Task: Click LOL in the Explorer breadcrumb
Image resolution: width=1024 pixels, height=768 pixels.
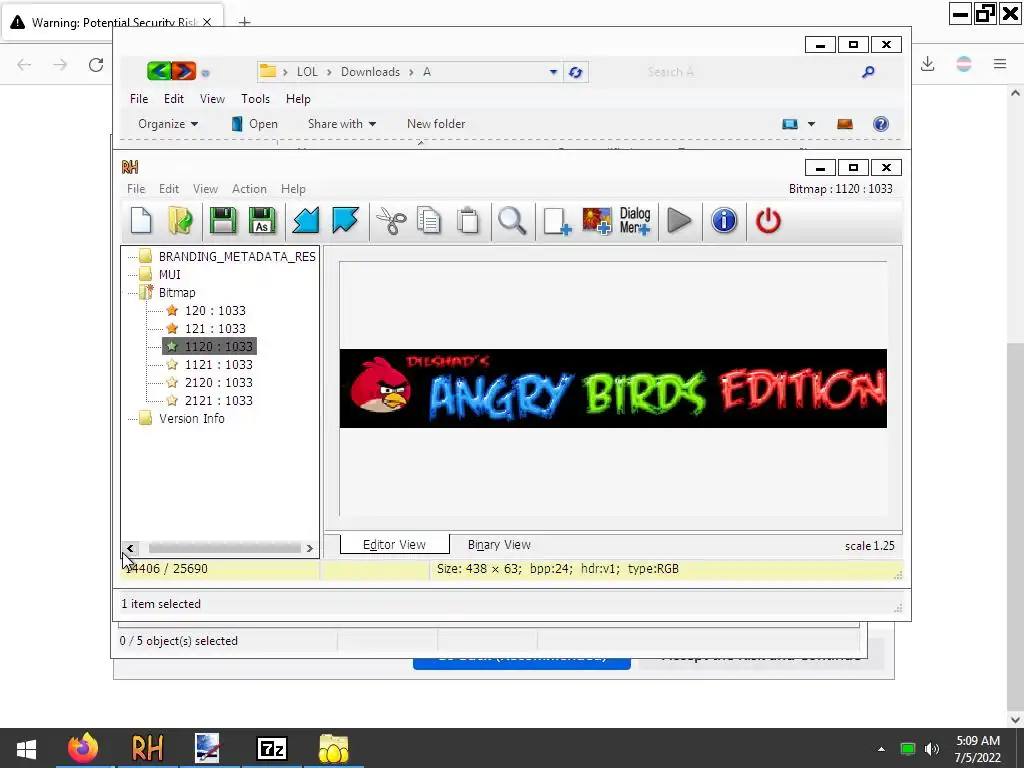Action: tap(307, 72)
